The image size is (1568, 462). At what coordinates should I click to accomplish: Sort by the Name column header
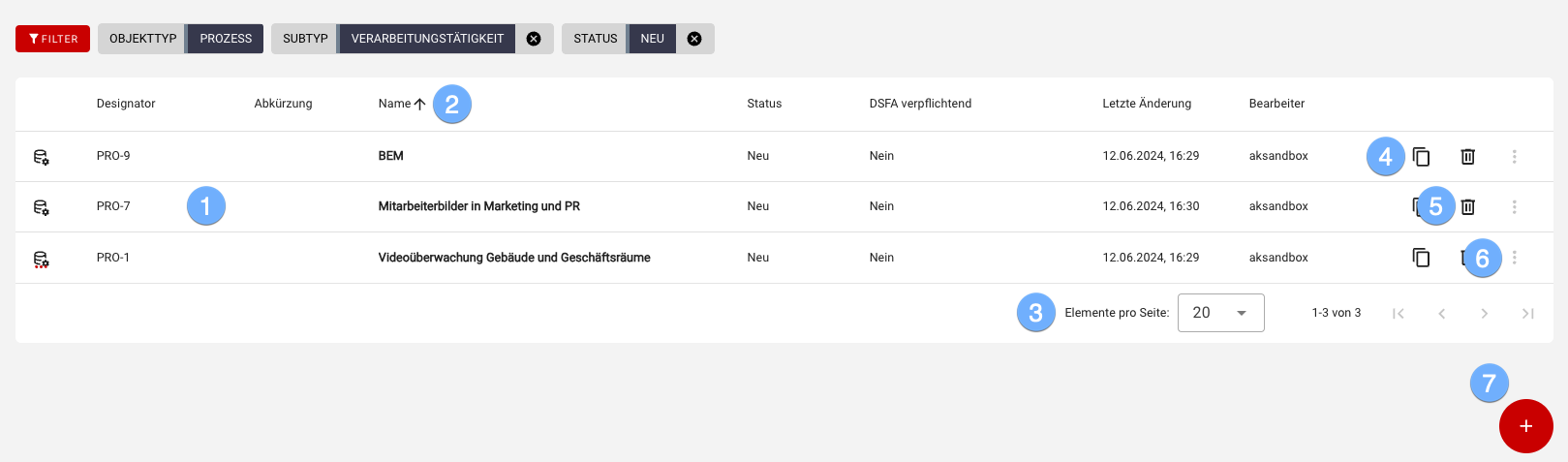(x=395, y=104)
